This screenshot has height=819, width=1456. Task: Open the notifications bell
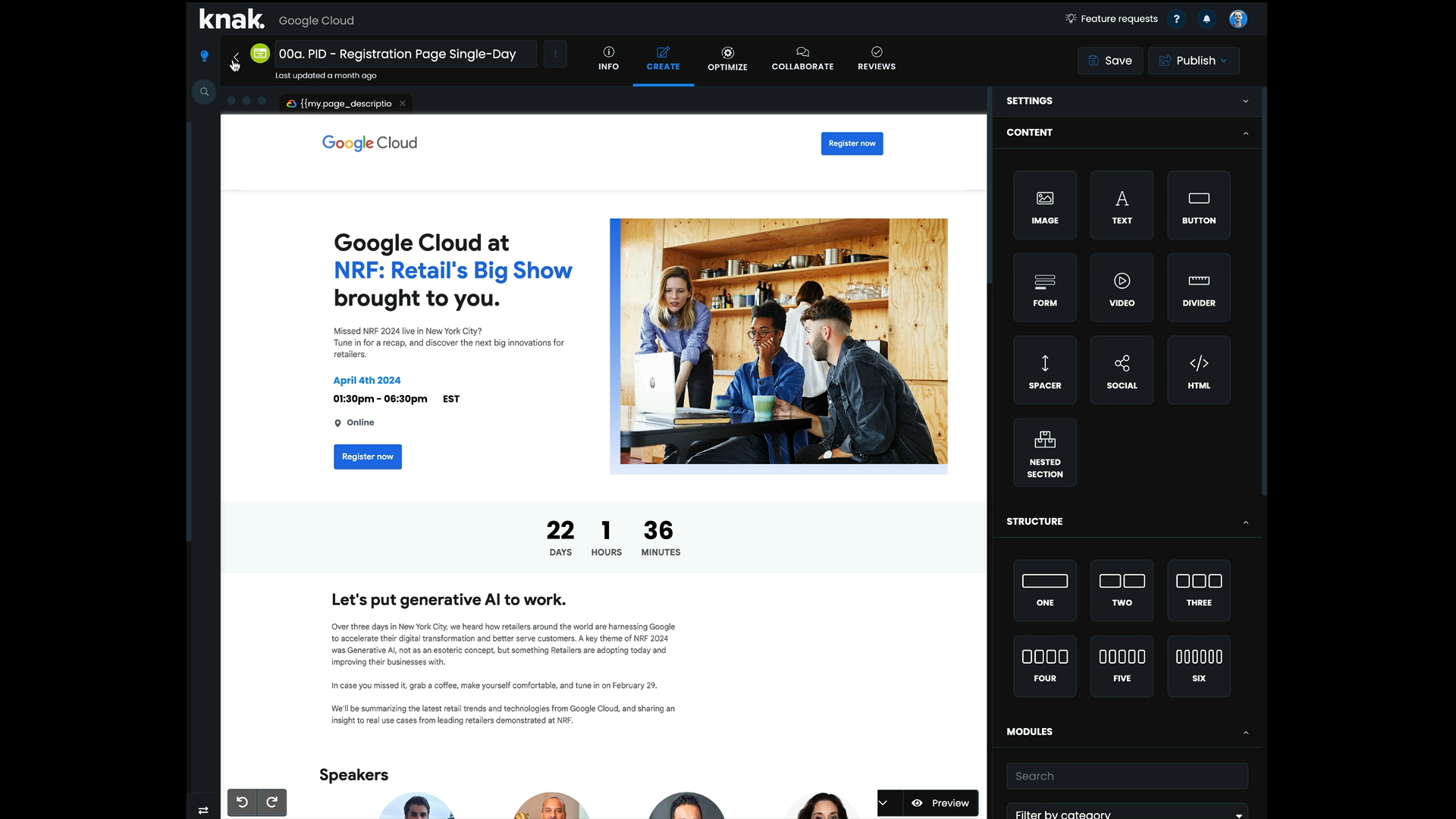click(x=1207, y=19)
